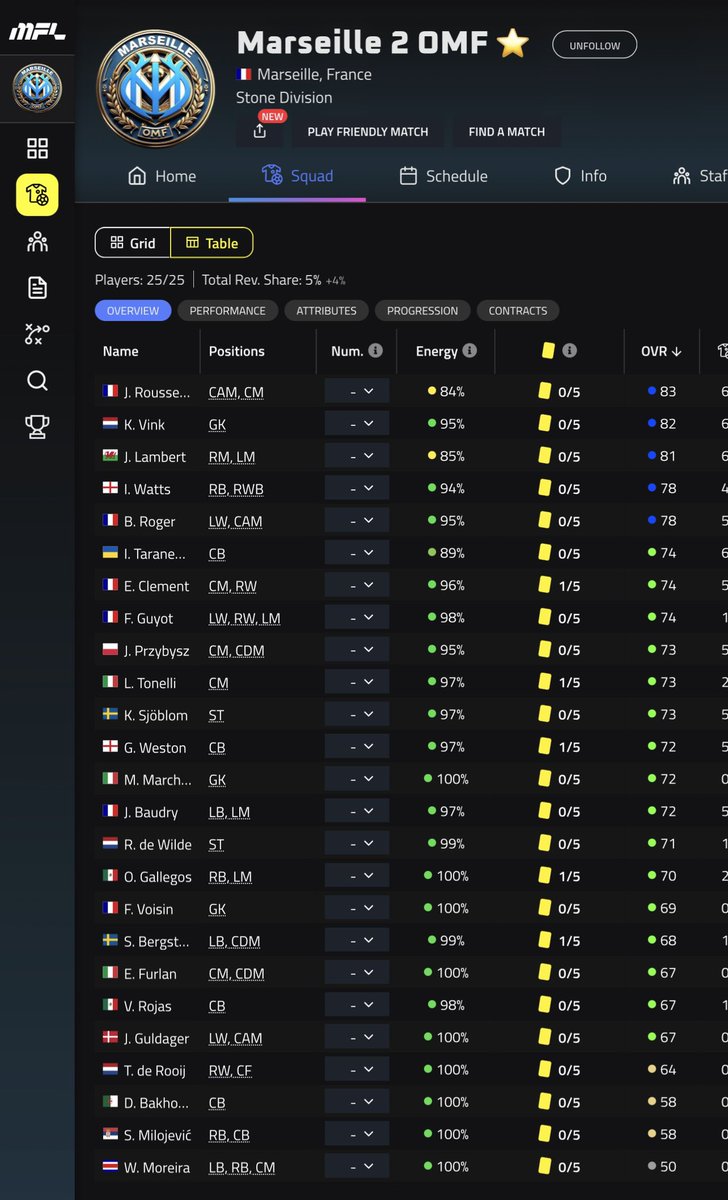
Task: Click the yellow card icon in L. Tonelli row
Action: click(545, 682)
